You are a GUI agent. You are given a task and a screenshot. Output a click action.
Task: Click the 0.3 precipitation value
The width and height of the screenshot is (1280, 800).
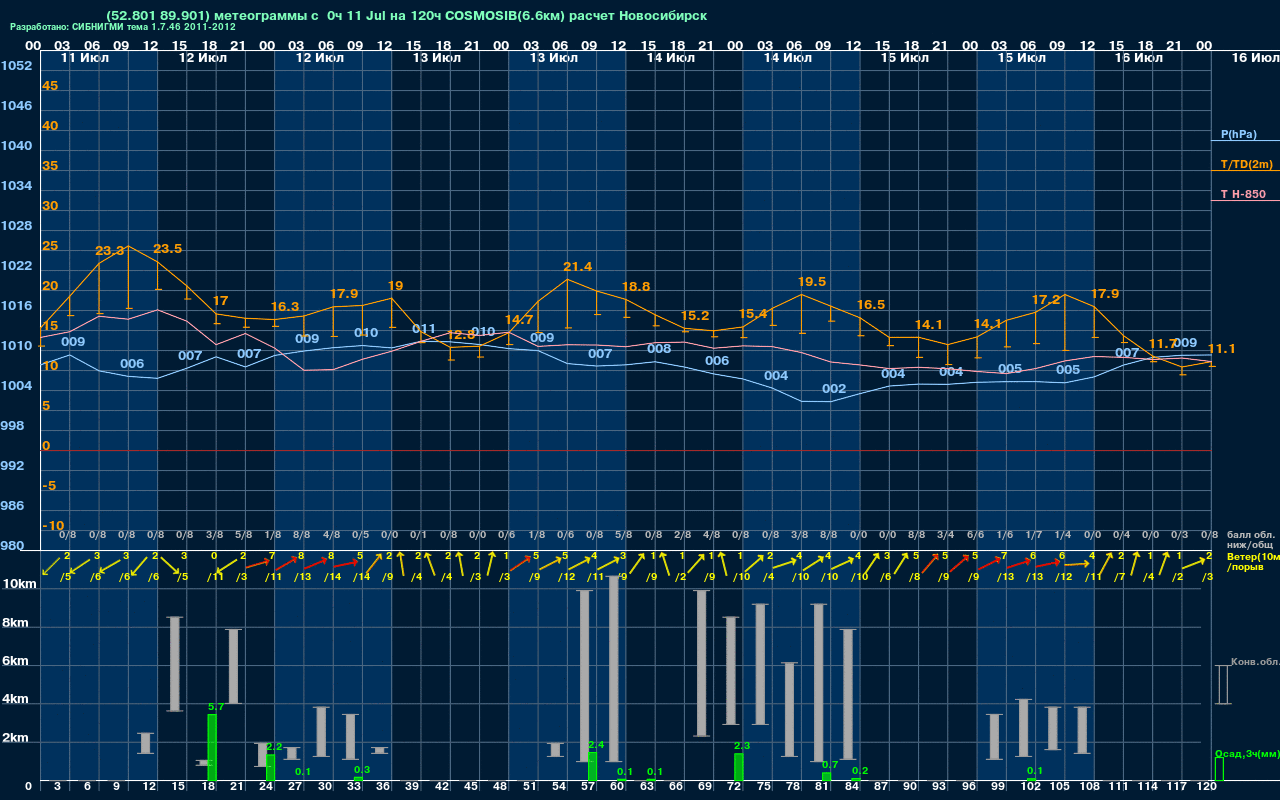click(x=362, y=769)
